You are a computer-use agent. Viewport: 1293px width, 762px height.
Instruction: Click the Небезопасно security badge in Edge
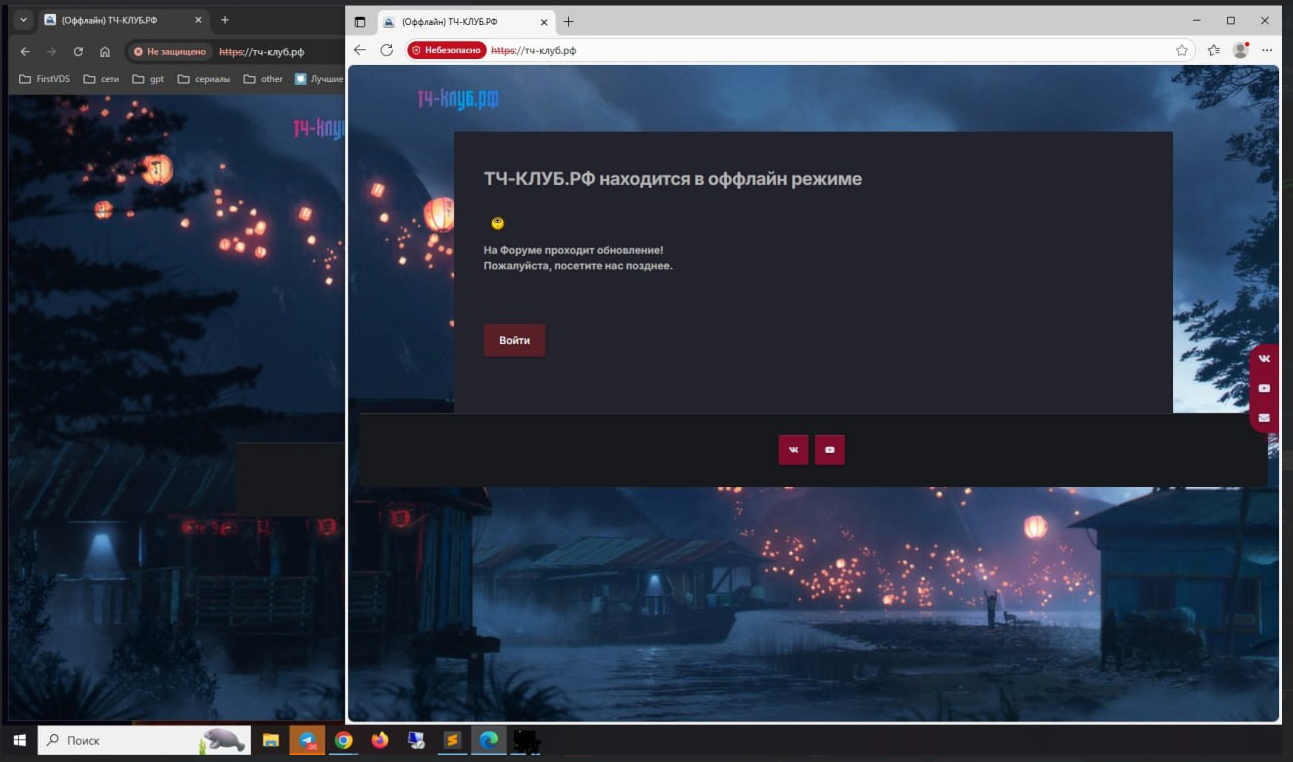(447, 50)
